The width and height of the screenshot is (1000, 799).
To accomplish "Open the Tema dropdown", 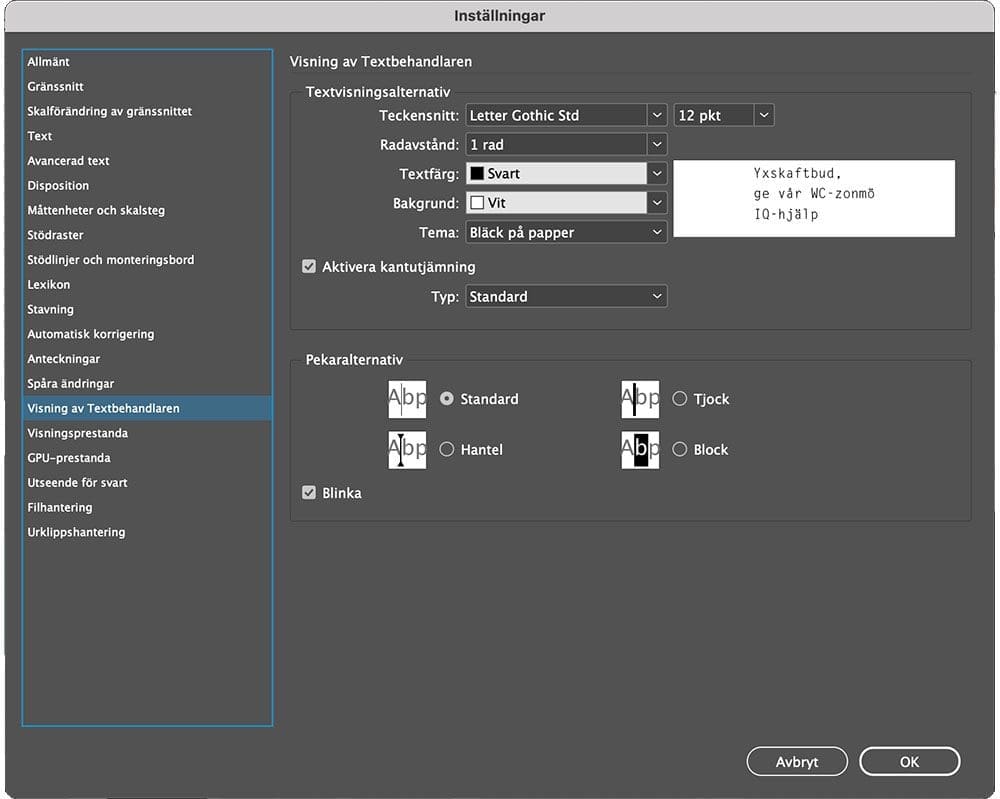I will point(566,232).
